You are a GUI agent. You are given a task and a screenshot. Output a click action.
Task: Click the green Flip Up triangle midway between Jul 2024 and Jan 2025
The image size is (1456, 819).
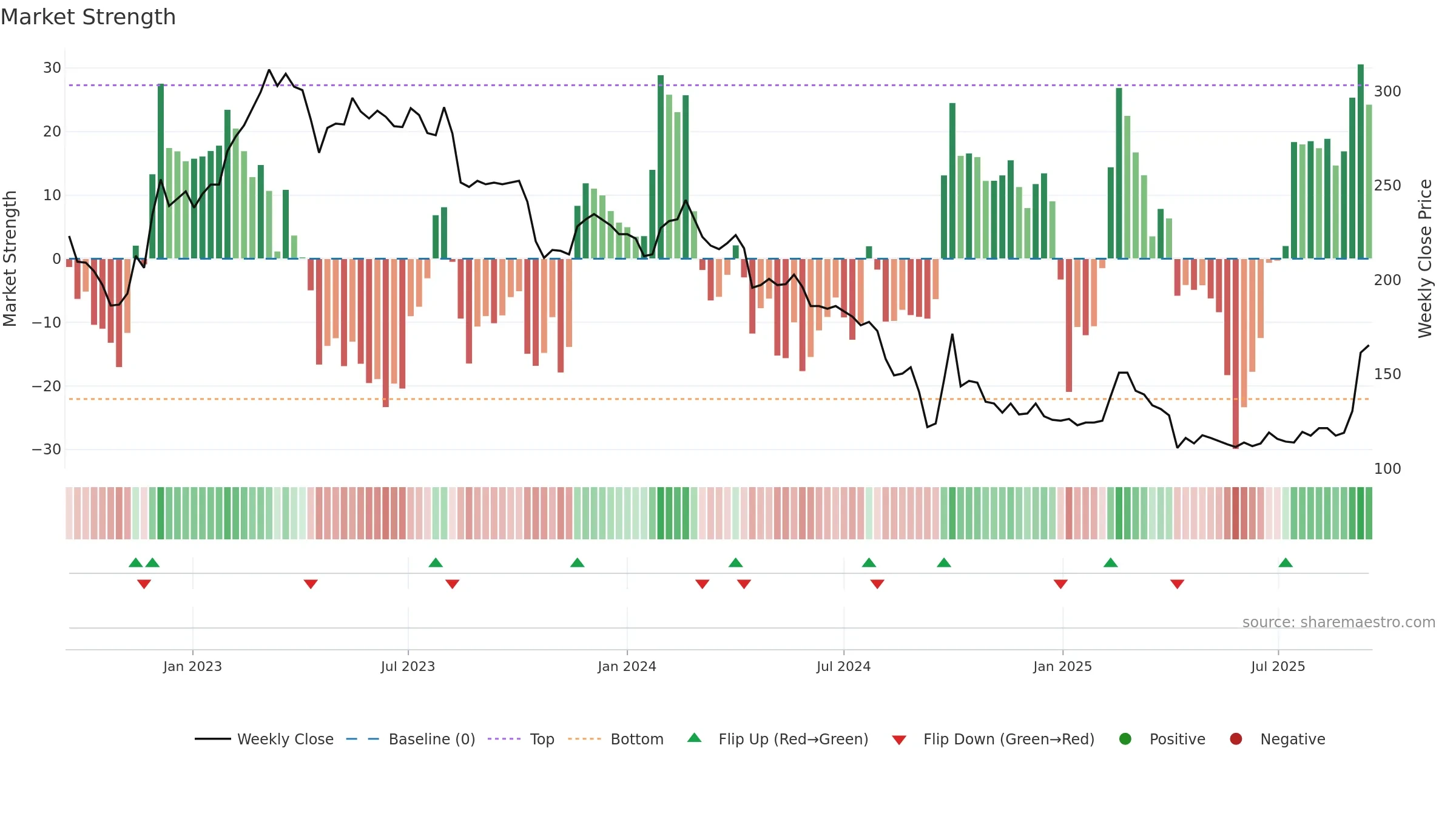944,562
